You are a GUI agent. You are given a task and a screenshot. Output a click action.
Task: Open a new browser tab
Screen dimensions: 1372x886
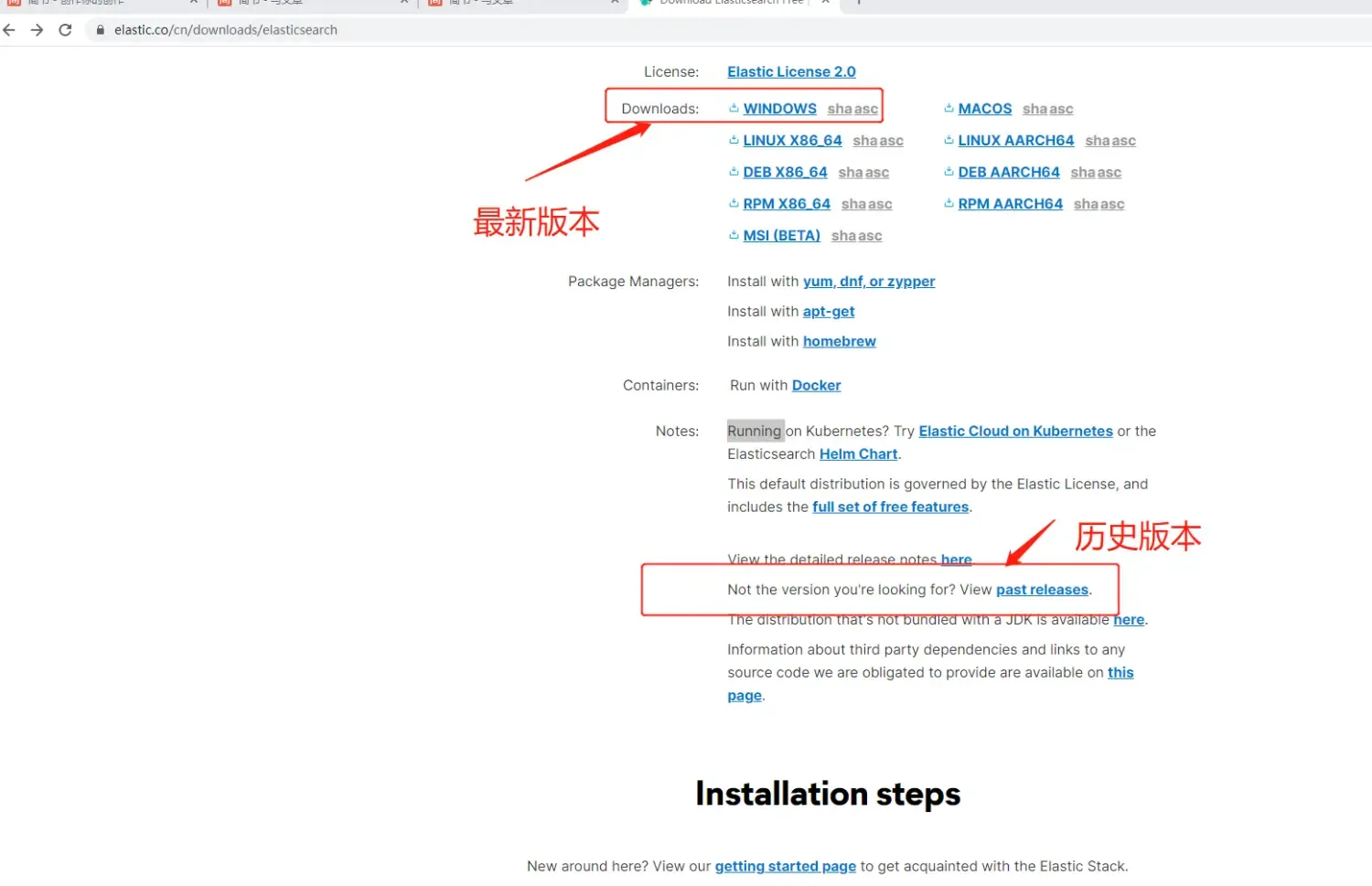tap(857, 3)
